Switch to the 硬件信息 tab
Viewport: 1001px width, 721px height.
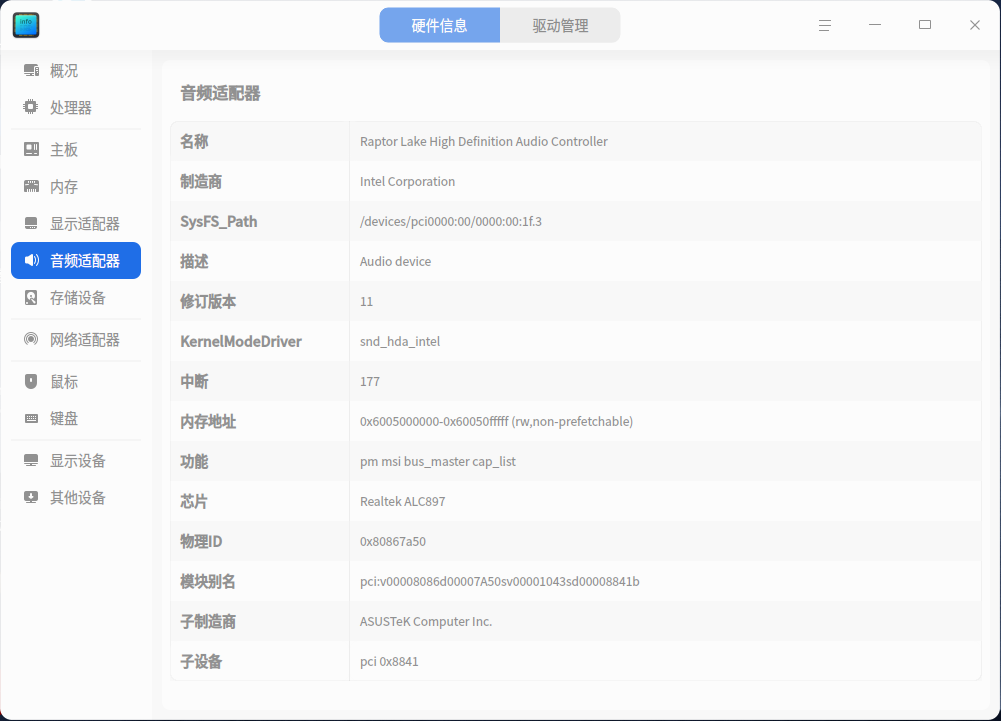(439, 26)
